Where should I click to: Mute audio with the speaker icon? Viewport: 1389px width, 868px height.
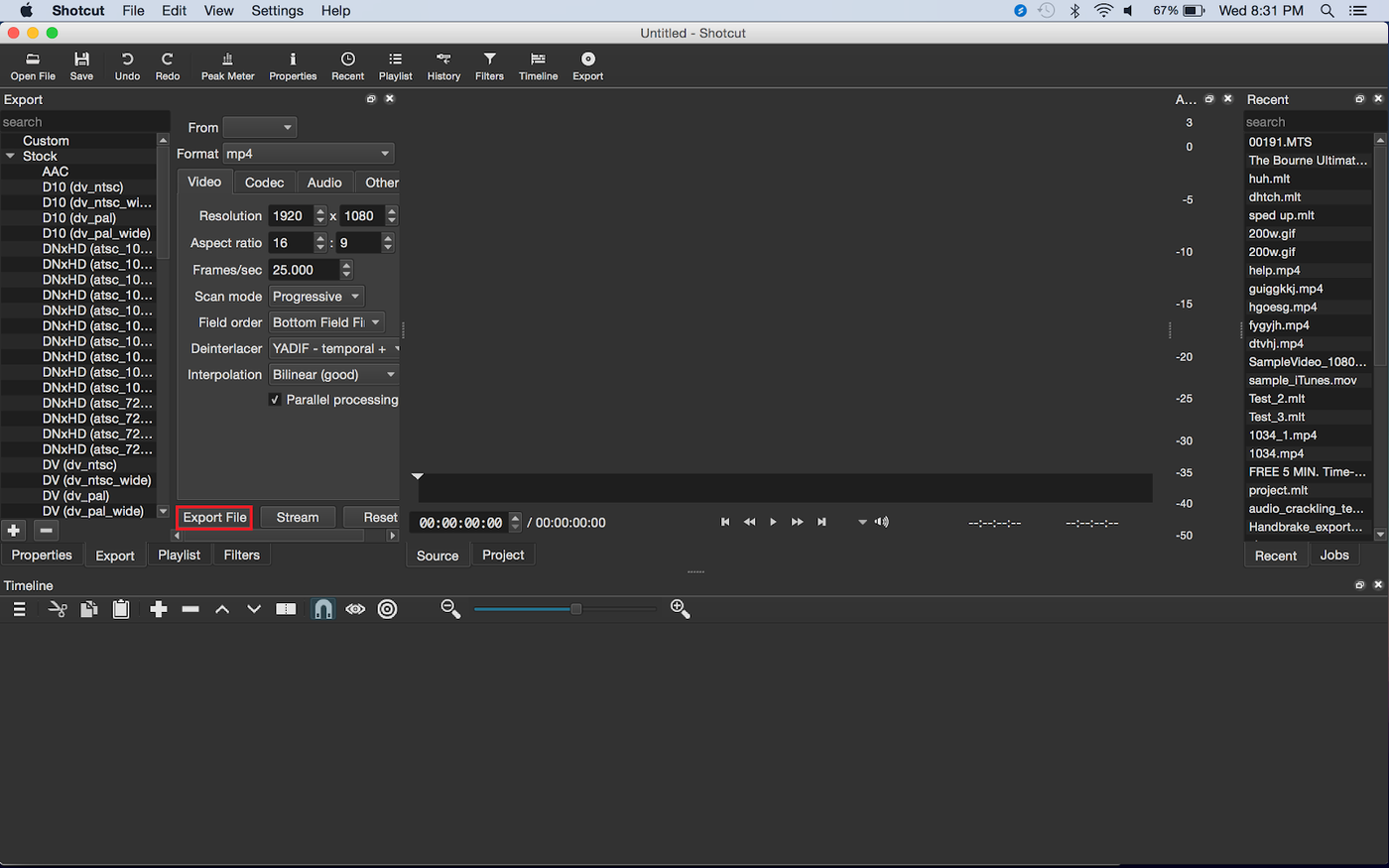point(881,521)
